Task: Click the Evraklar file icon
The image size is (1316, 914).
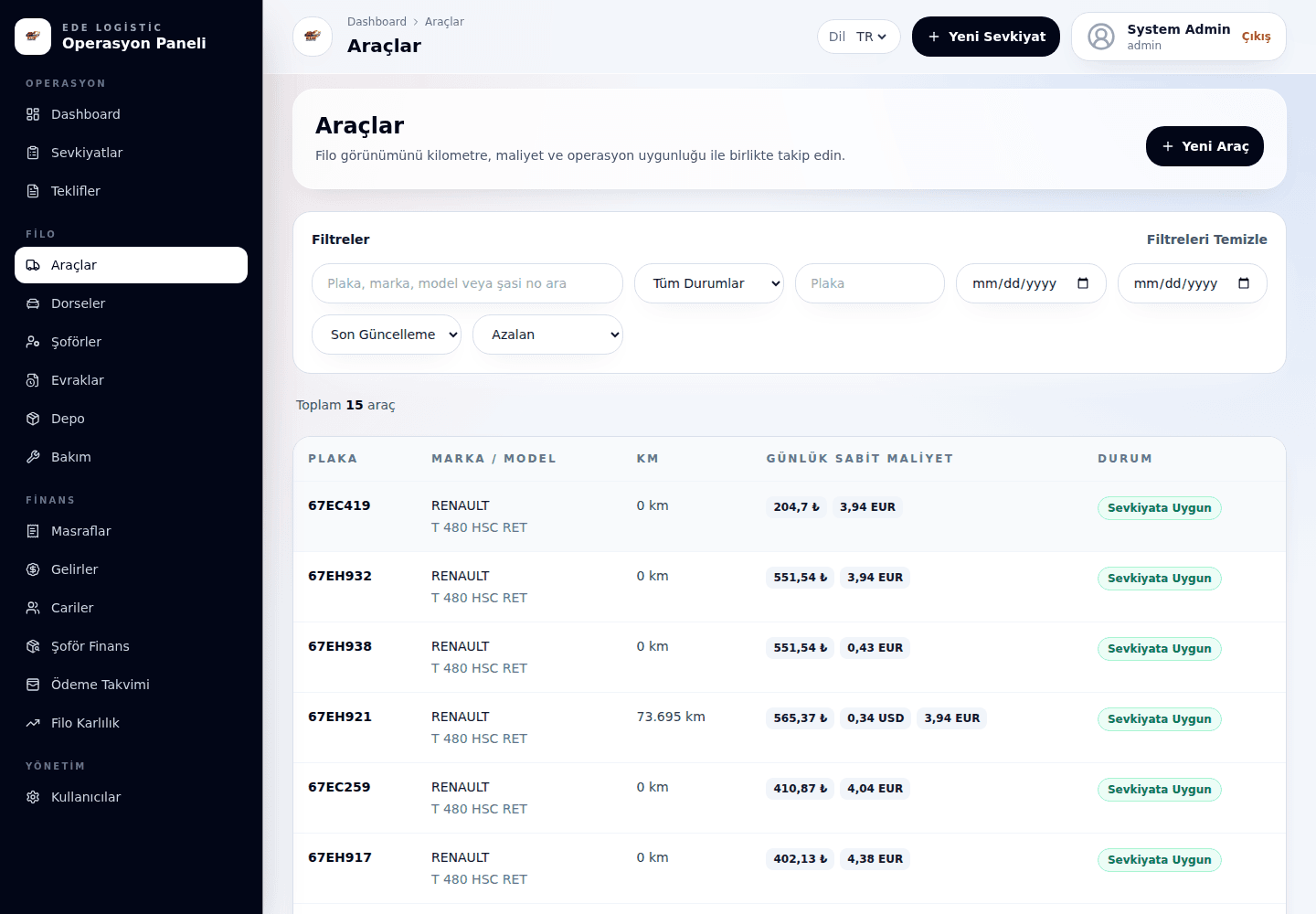Action: (33, 380)
